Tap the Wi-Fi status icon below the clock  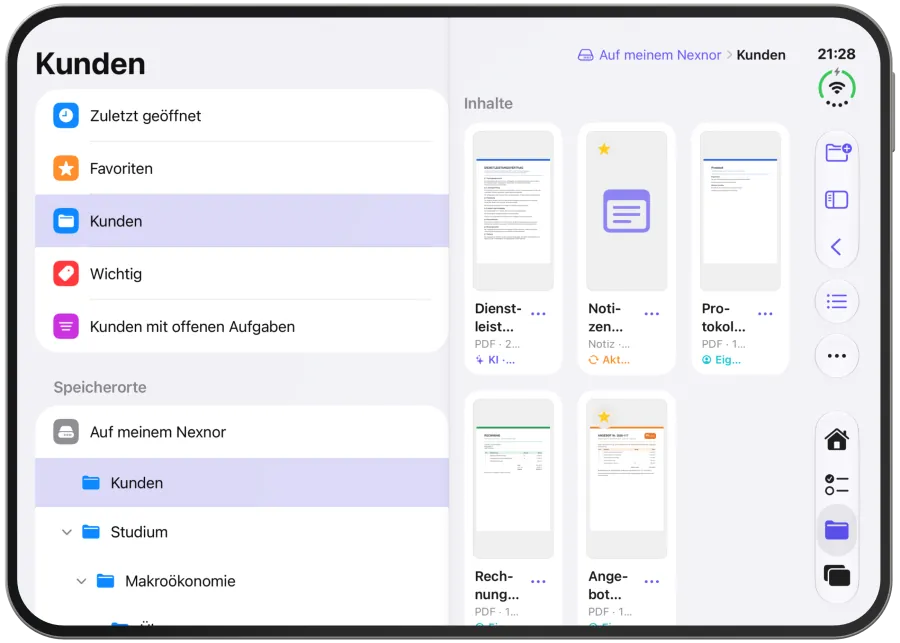837,88
